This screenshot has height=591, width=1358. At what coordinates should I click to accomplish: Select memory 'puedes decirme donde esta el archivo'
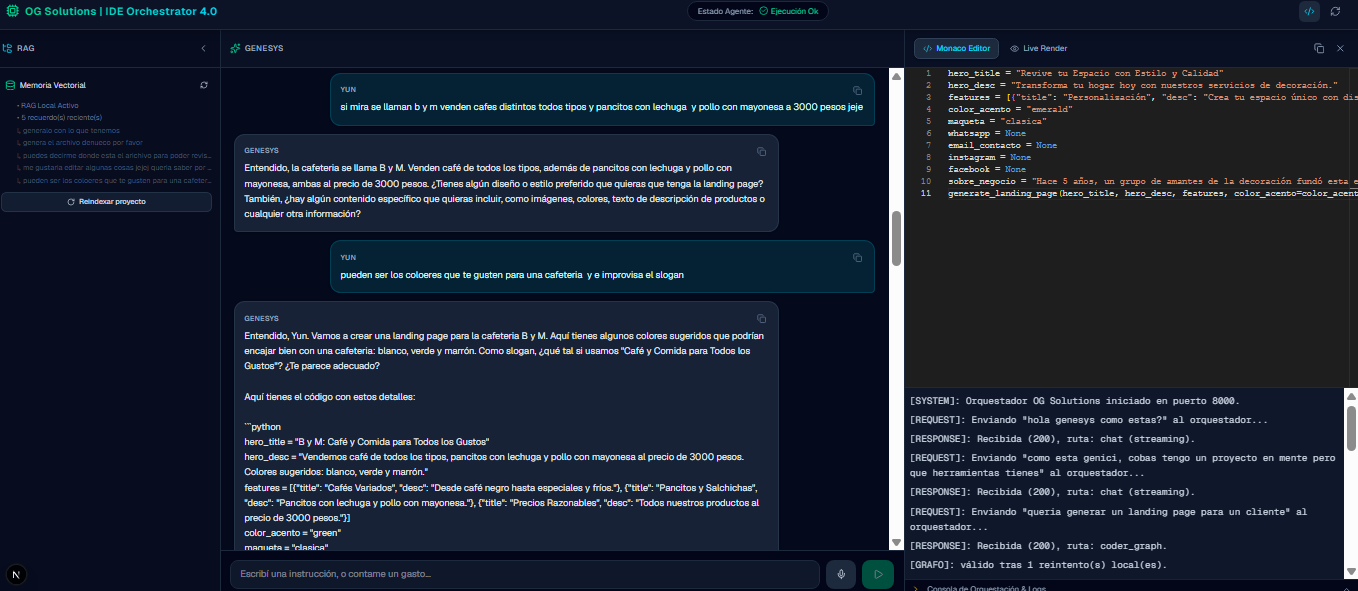point(114,155)
